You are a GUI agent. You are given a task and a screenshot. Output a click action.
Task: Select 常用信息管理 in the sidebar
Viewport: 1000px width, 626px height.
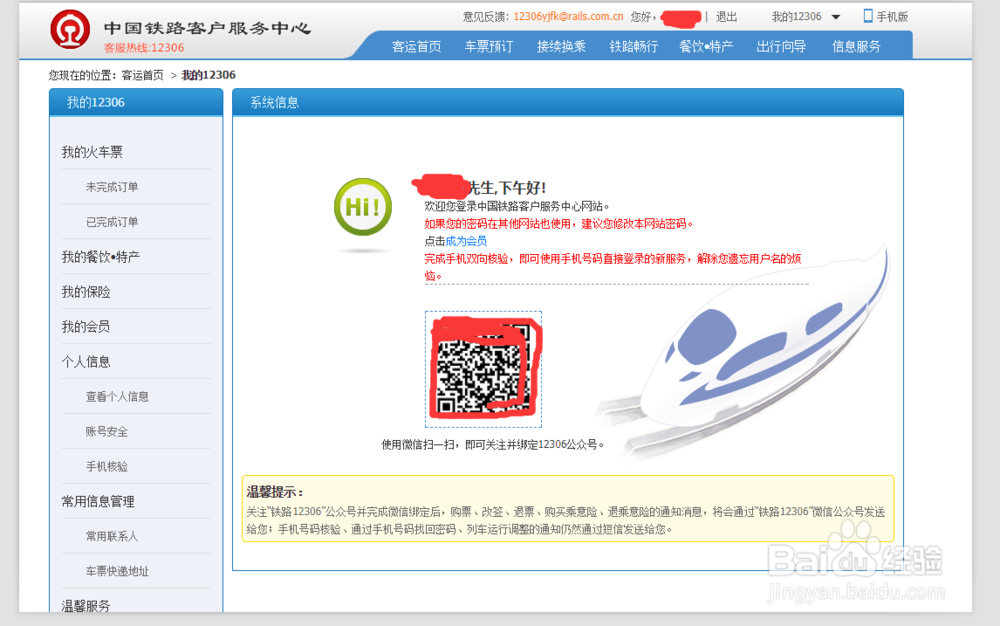[98, 502]
